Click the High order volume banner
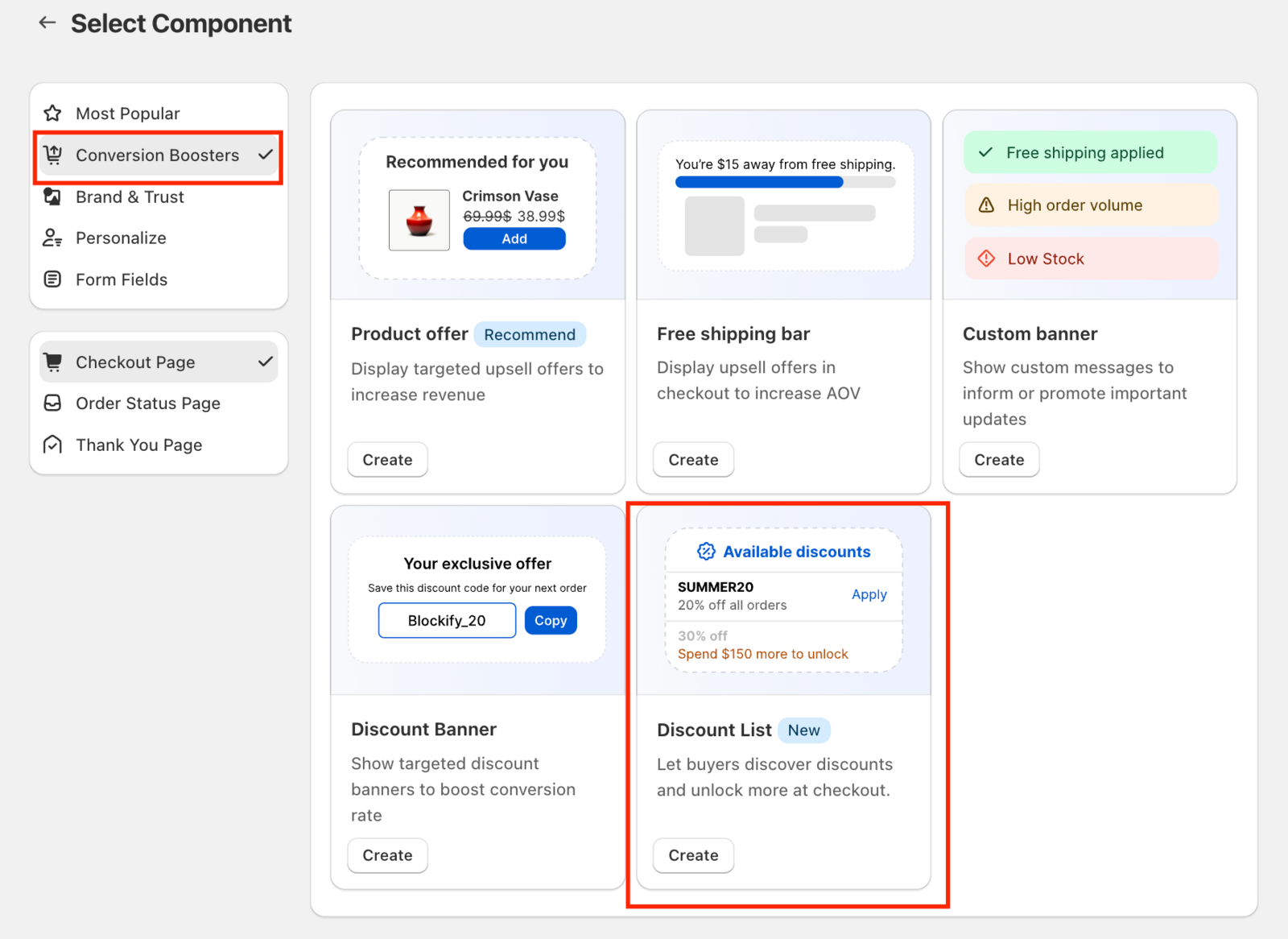 [x=1090, y=205]
